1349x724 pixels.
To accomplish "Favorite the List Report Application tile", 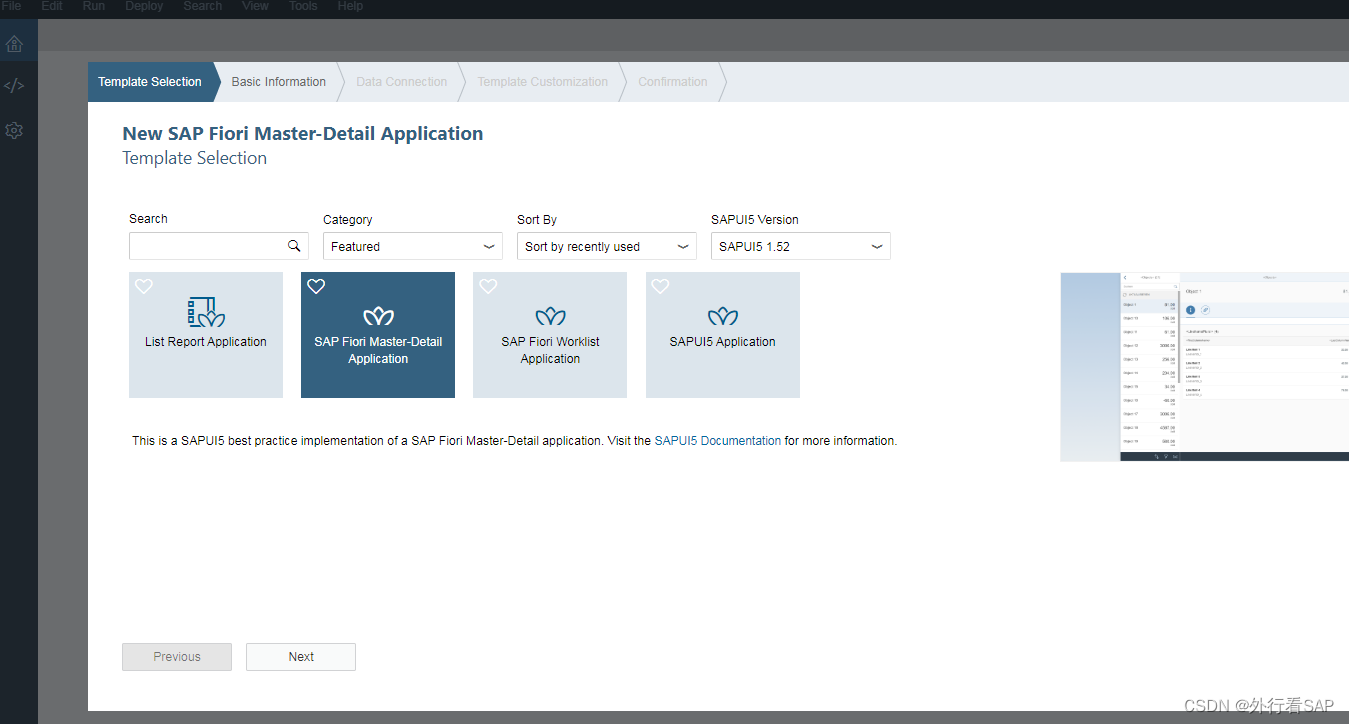I will (x=144, y=286).
